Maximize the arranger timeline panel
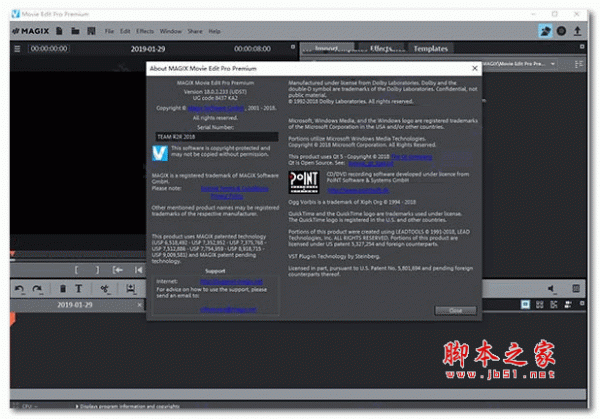The height and width of the screenshot is (419, 600). point(582,303)
